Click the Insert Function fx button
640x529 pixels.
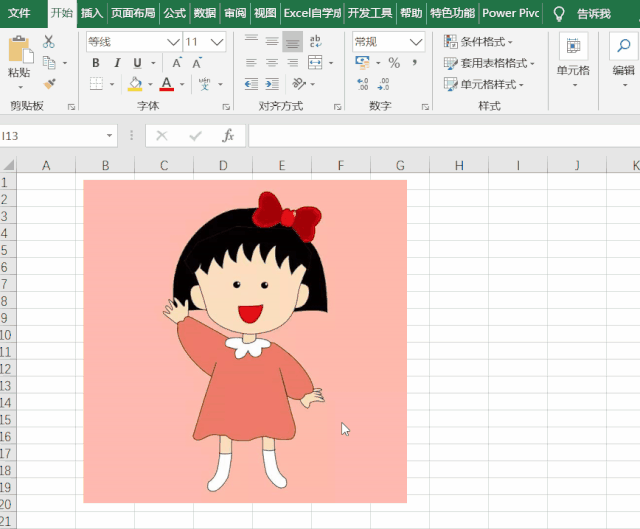[x=228, y=136]
